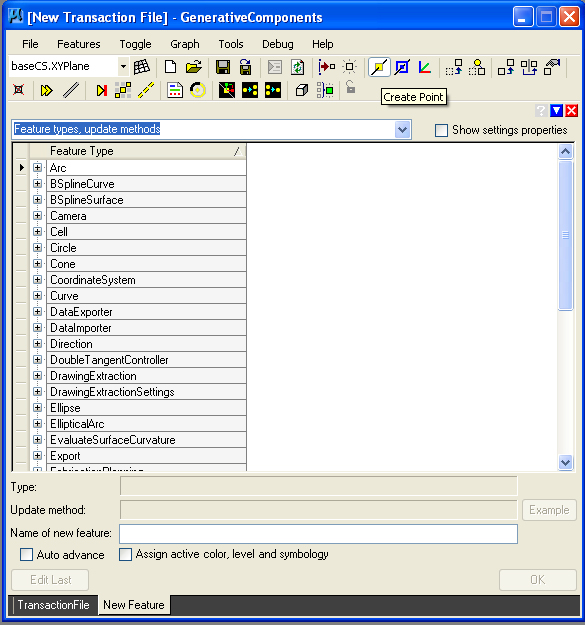
Task: Check Assign active color, level and symbology
Action: pyautogui.click(x=125, y=554)
